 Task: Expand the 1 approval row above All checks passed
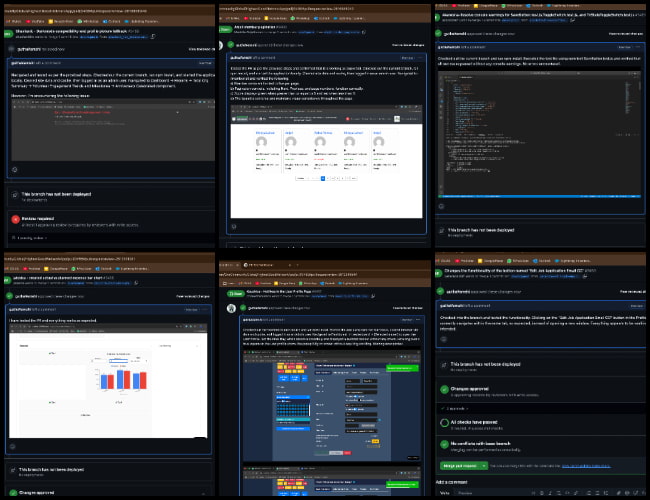(455, 409)
